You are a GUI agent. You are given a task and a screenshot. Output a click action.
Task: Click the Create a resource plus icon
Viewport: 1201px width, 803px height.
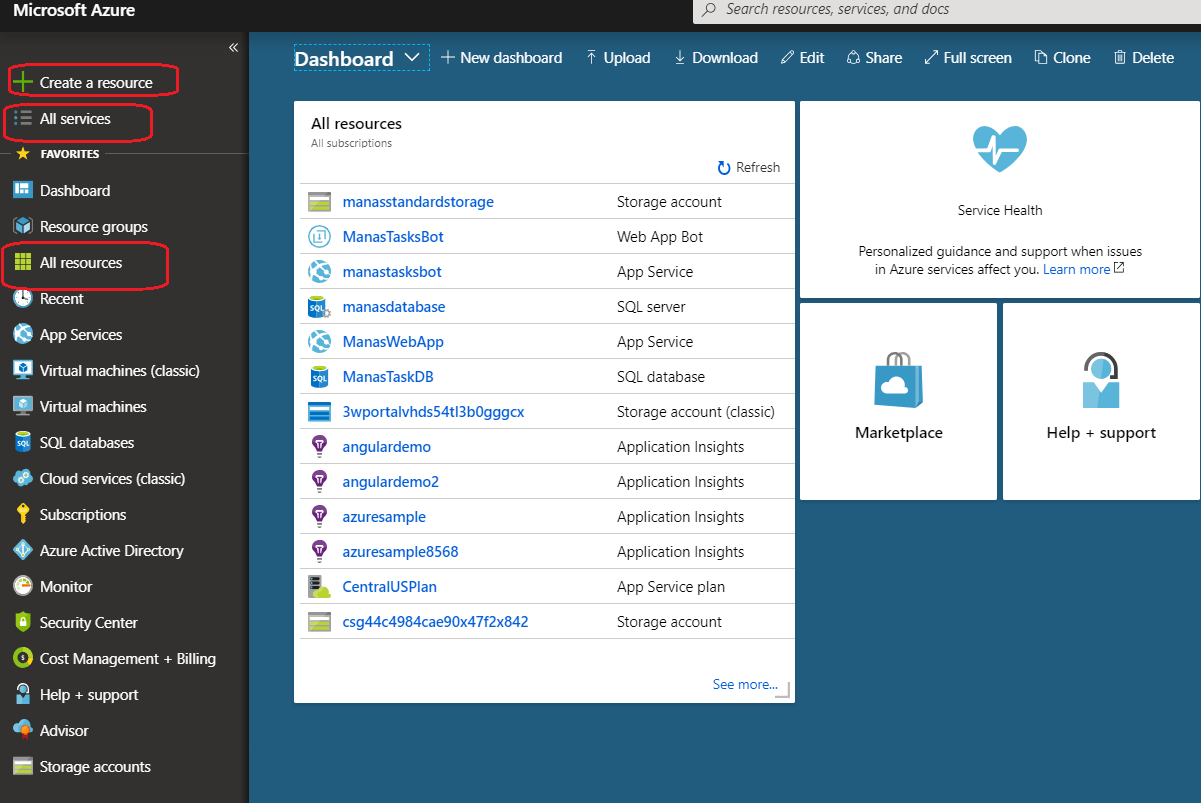tap(23, 82)
